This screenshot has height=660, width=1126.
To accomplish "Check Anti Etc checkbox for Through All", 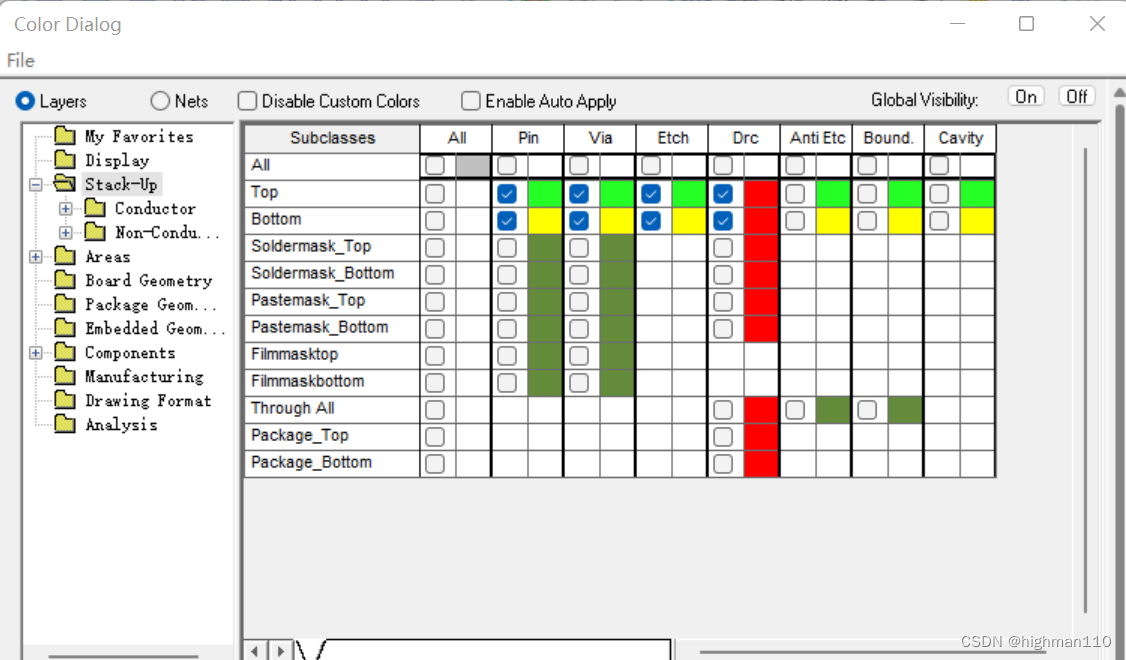I will tap(795, 410).
